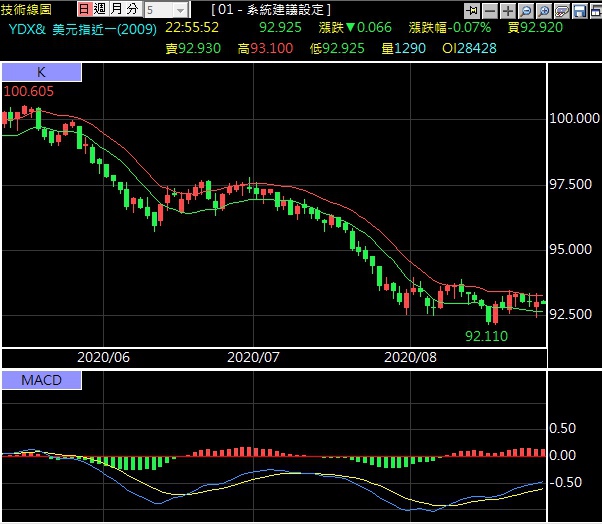The image size is (602, 524).
Task: Click the open interest OI28428
Action: coord(469,48)
